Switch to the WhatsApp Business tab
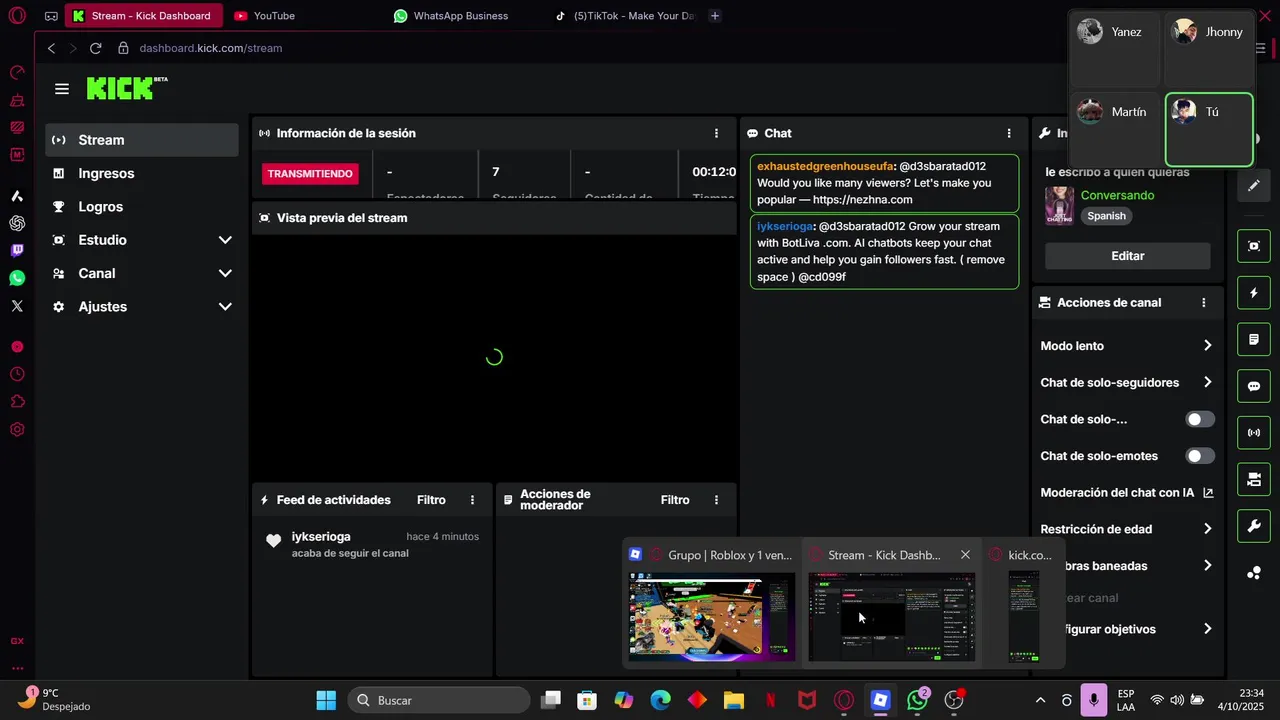1280x720 pixels. click(465, 16)
